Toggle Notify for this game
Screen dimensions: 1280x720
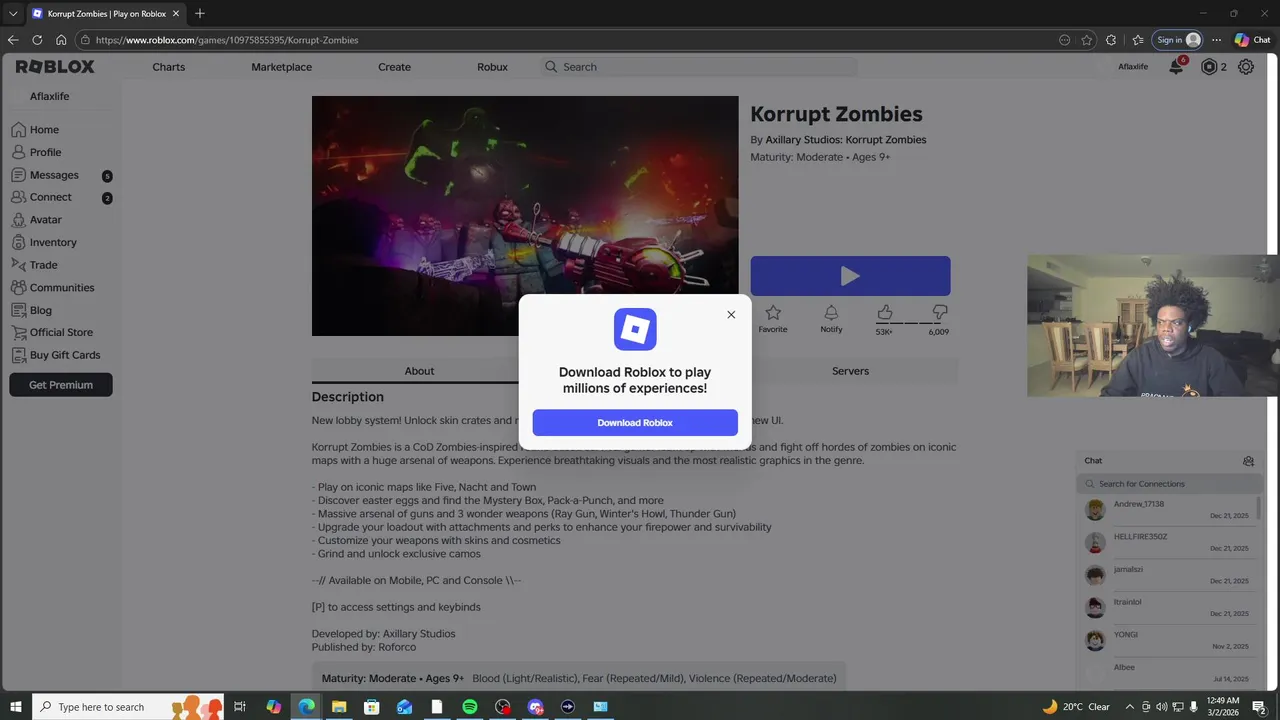click(831, 319)
